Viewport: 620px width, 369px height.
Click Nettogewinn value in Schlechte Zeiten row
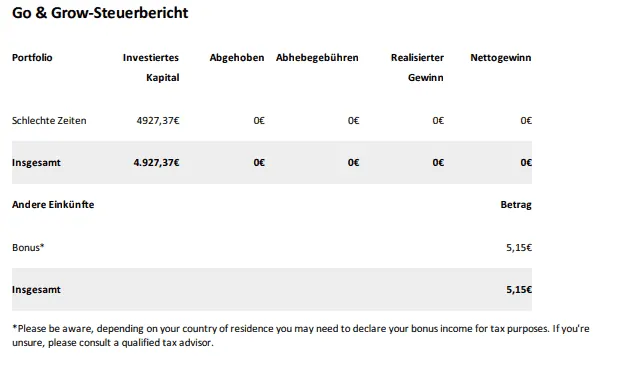point(526,121)
